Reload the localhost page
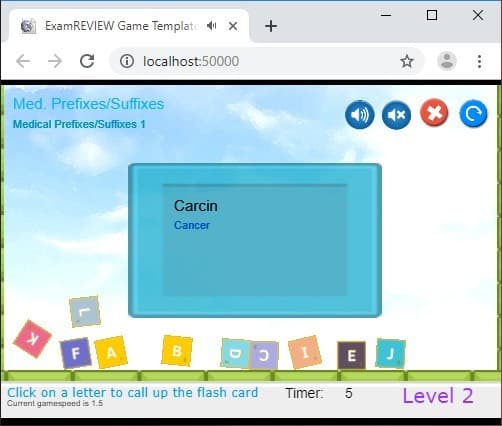The height and width of the screenshot is (426, 502). (87, 61)
